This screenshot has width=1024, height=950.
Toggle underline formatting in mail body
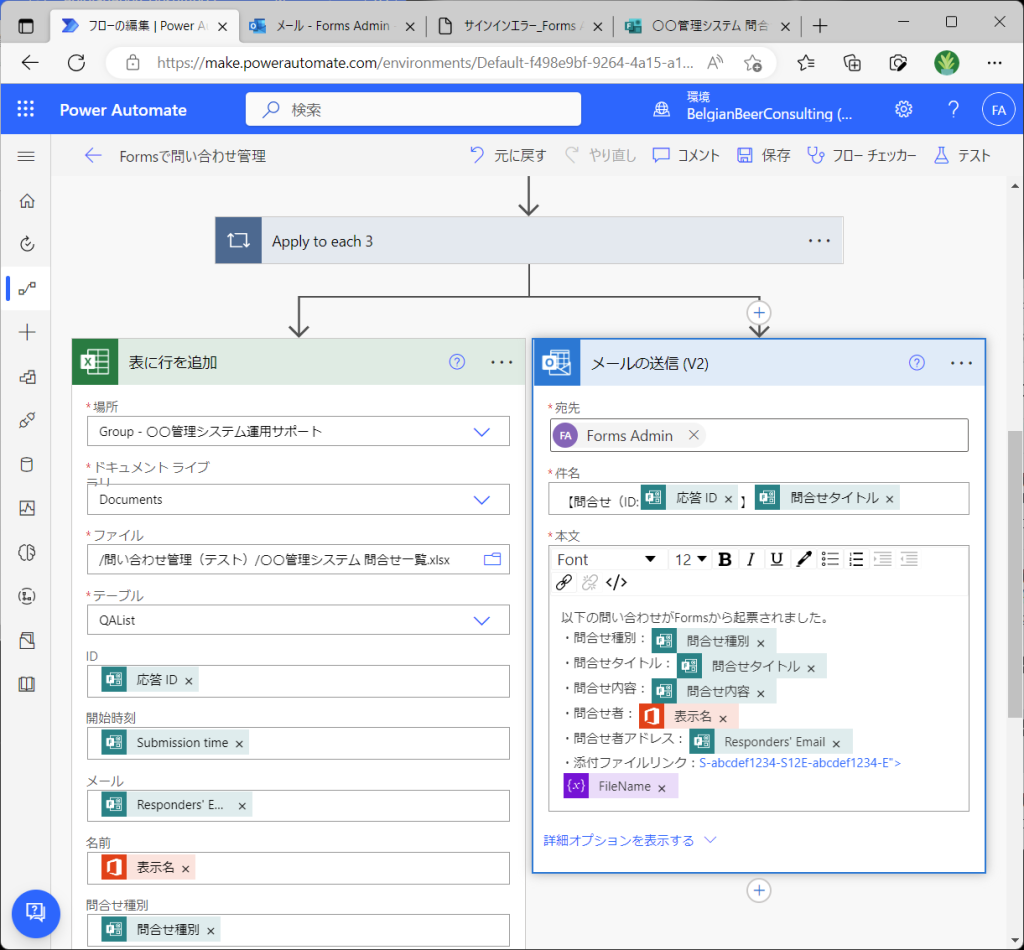tap(776, 559)
